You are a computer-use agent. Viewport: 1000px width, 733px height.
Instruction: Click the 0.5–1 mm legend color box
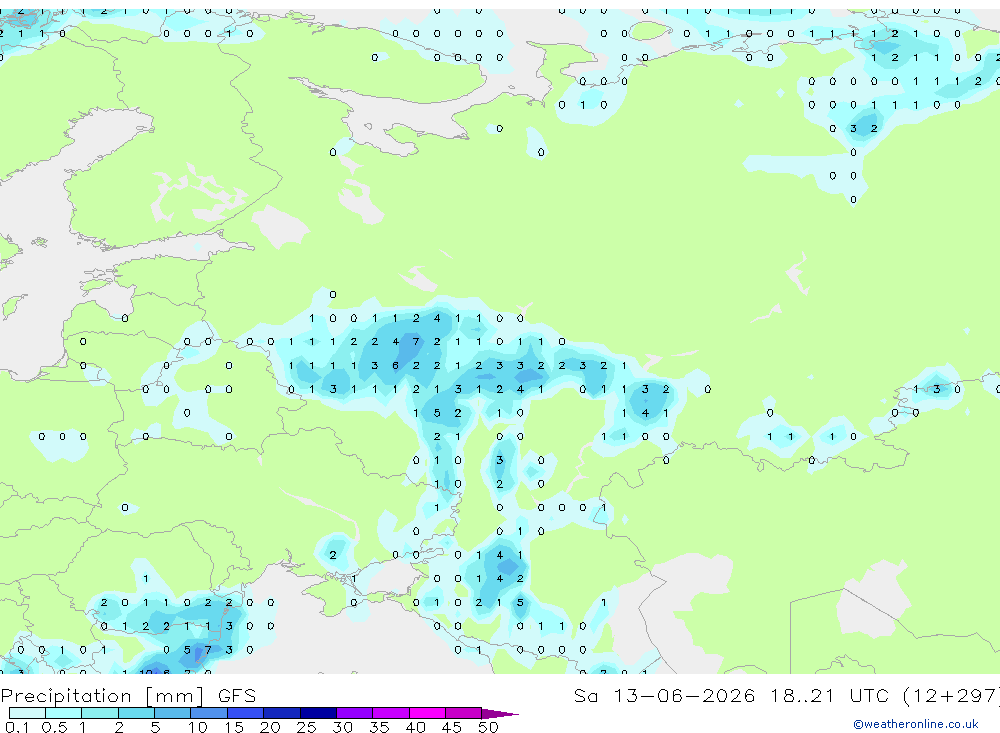64,713
